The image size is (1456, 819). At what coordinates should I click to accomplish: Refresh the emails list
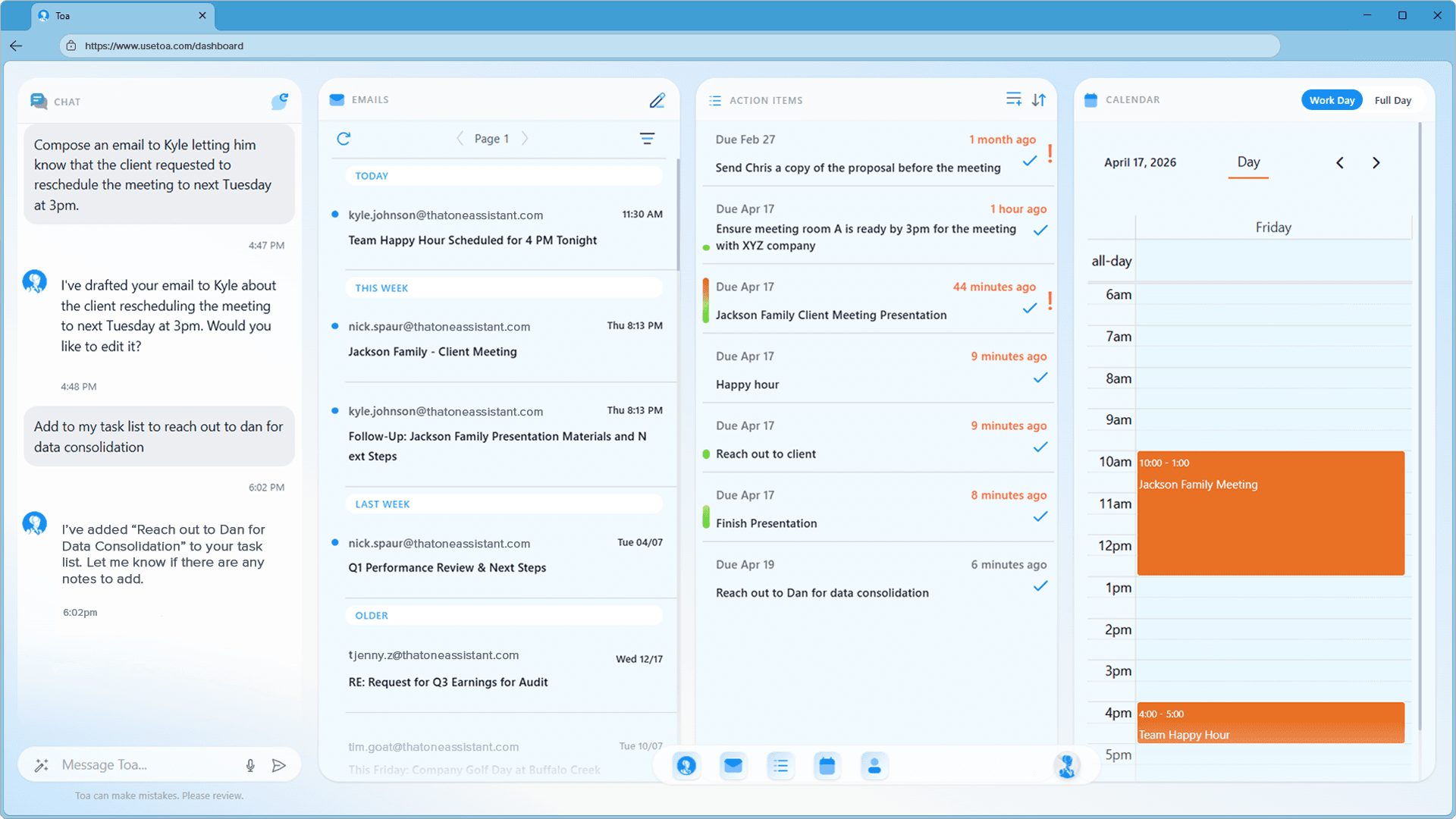point(344,138)
